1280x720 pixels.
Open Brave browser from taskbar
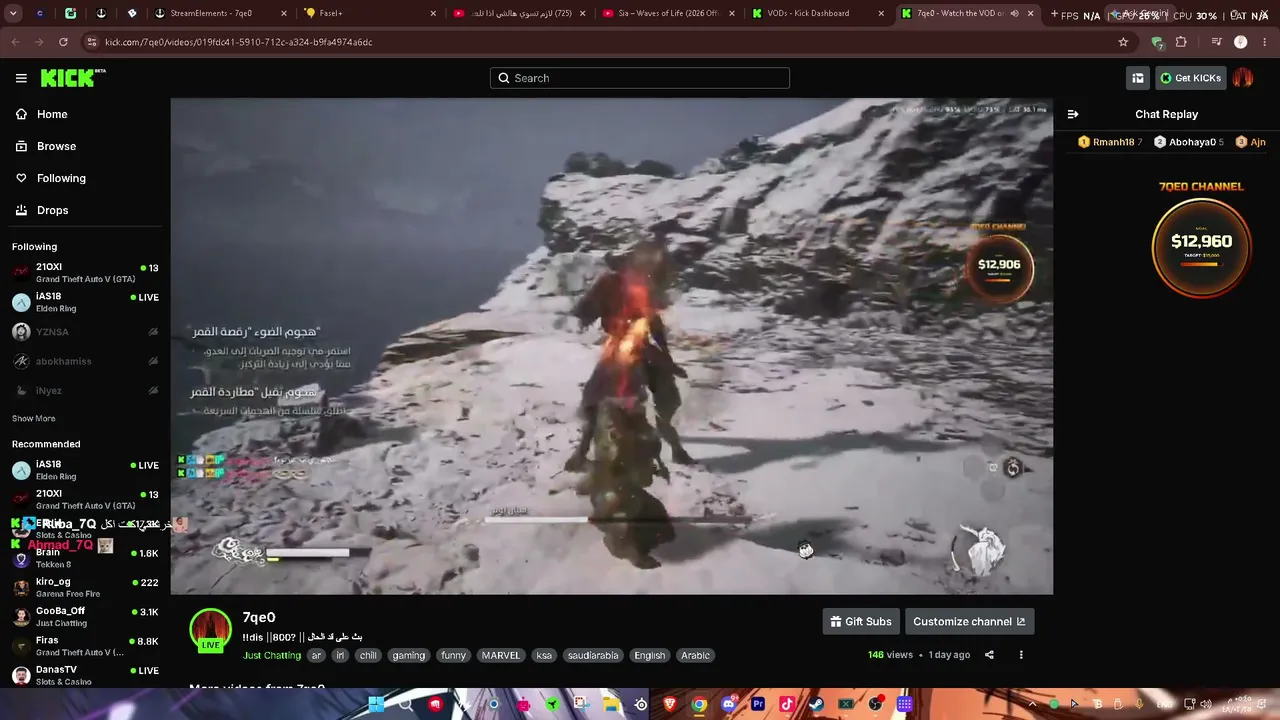(670, 705)
